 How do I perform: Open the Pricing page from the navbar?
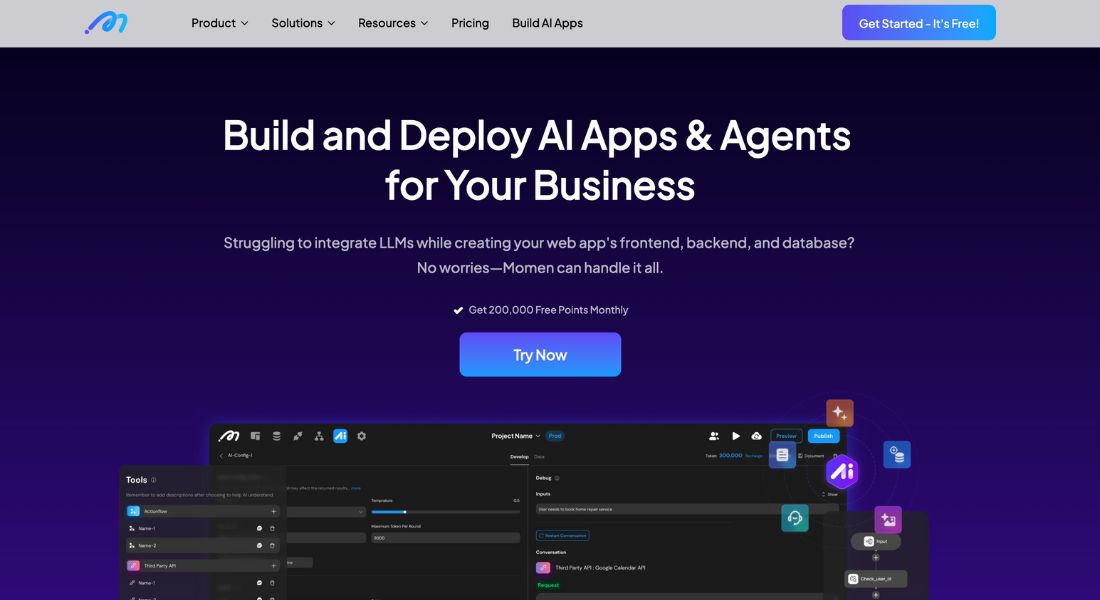[x=470, y=23]
